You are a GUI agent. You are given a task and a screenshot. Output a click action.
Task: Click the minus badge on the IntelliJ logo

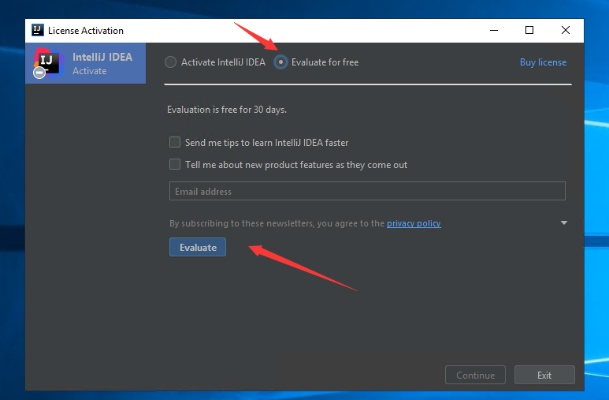click(38, 72)
